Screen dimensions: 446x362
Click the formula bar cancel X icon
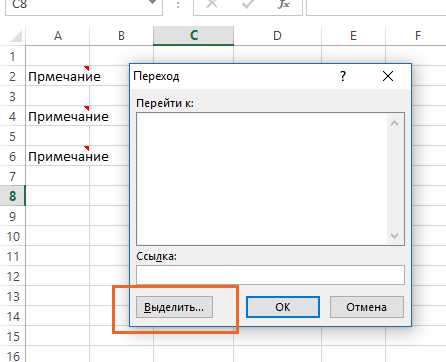pyautogui.click(x=212, y=4)
